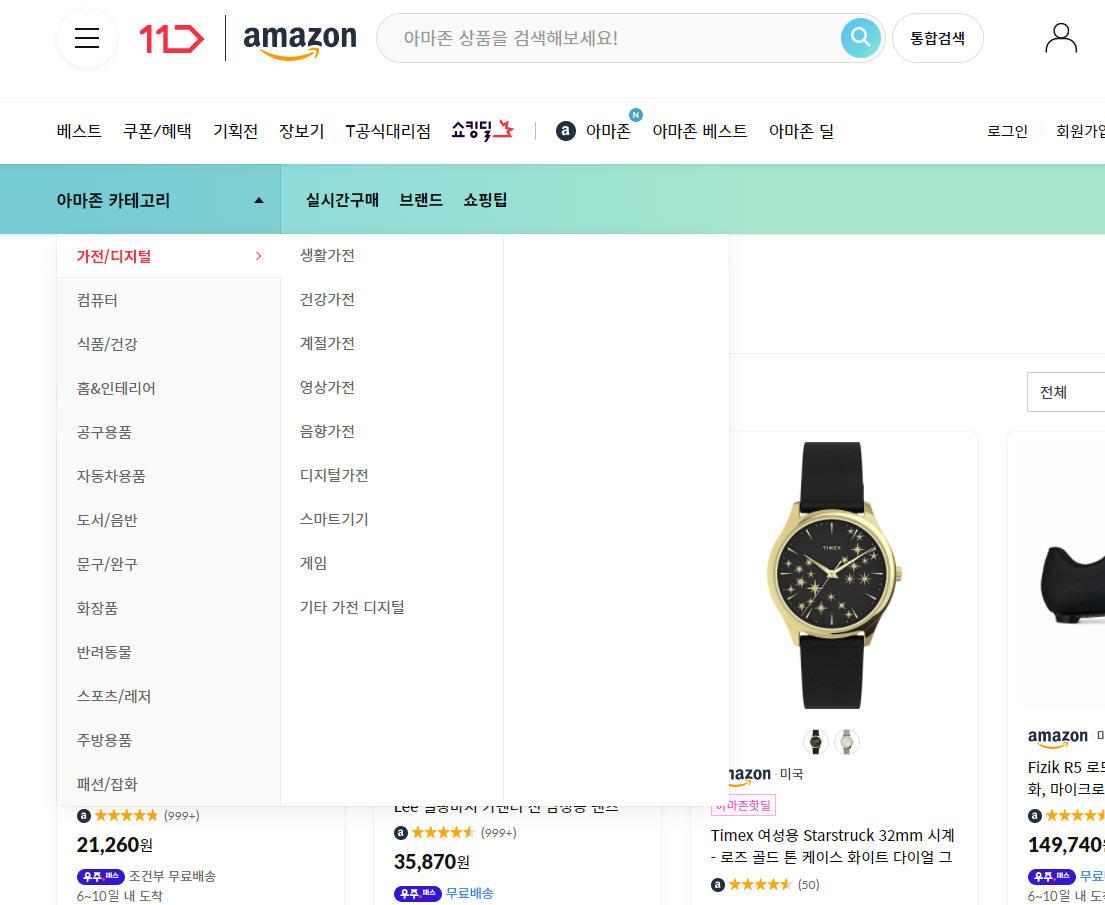The height and width of the screenshot is (905, 1105).
Task: Click the magnifier search icon
Action: point(860,38)
